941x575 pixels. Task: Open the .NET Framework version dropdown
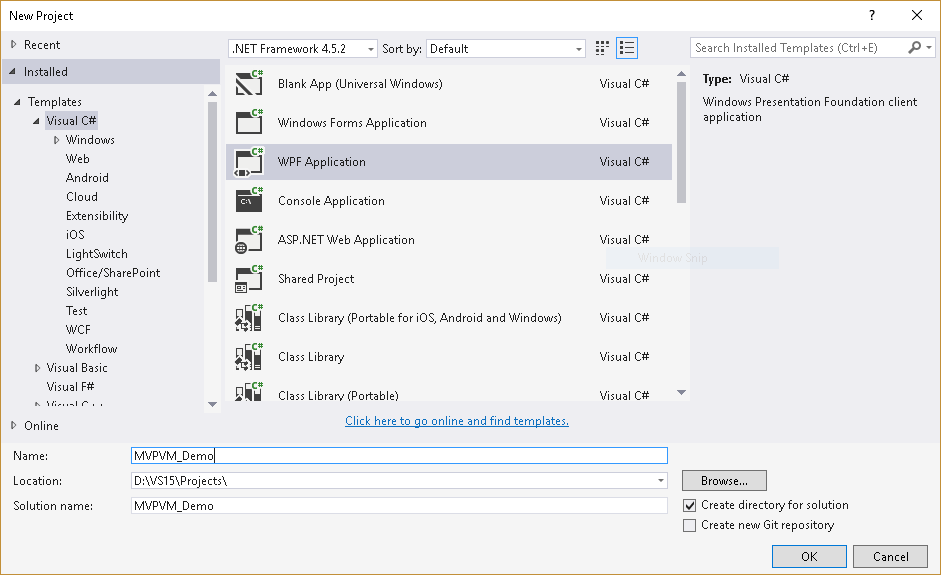tap(303, 49)
